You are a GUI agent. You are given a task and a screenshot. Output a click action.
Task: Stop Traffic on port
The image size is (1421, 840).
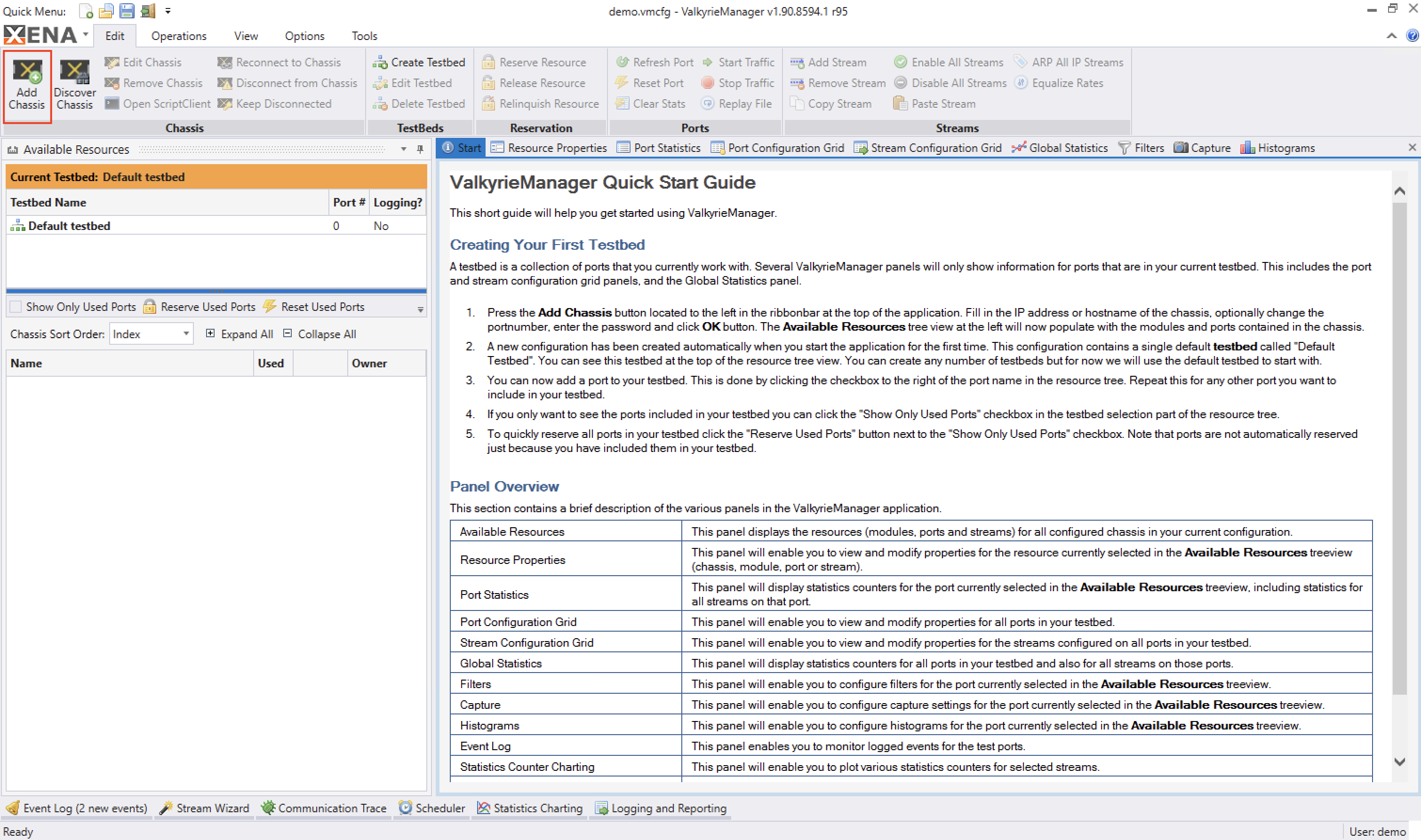pyautogui.click(x=738, y=83)
